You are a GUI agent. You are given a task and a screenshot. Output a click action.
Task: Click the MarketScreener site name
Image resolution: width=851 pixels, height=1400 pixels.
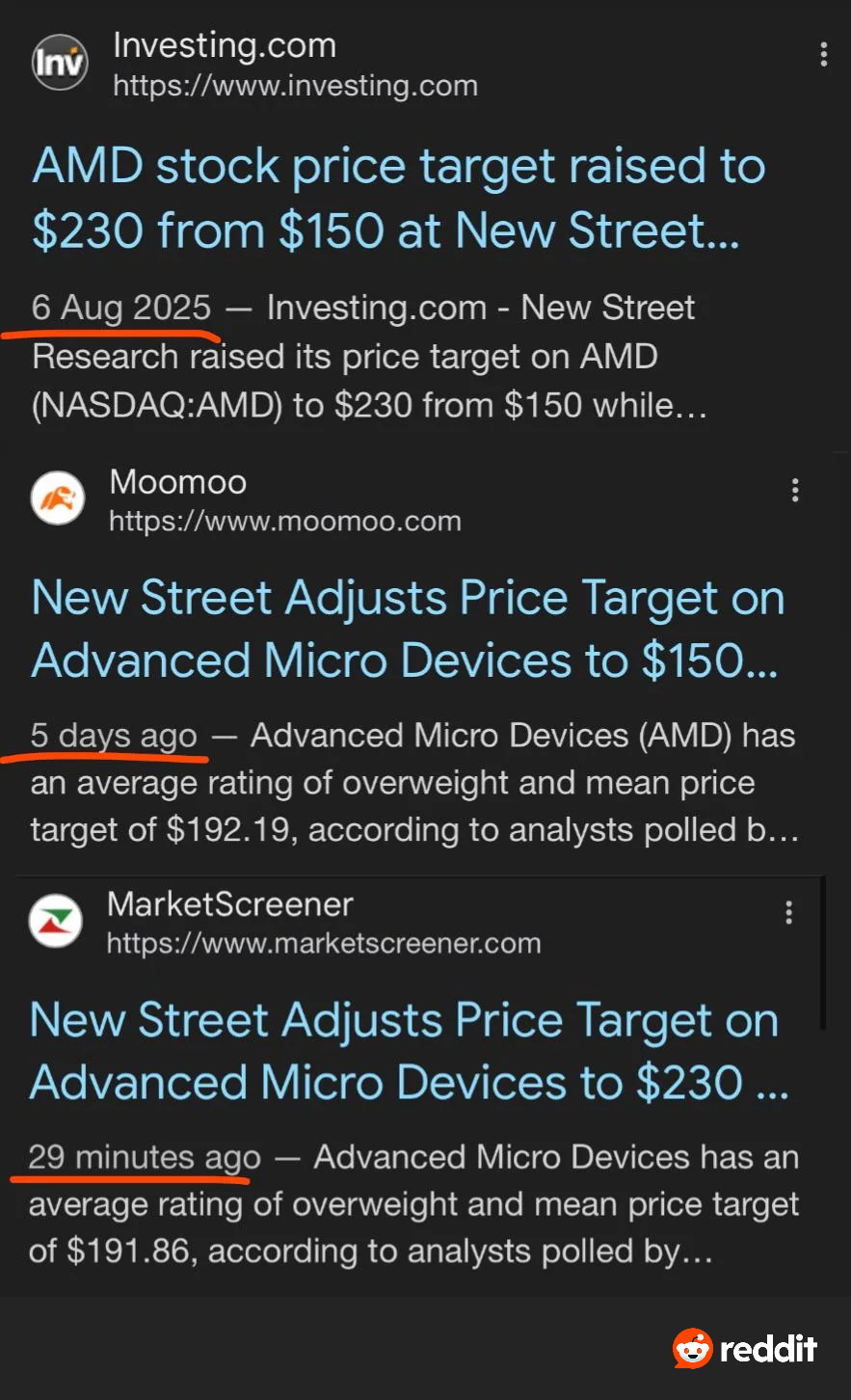[229, 903]
